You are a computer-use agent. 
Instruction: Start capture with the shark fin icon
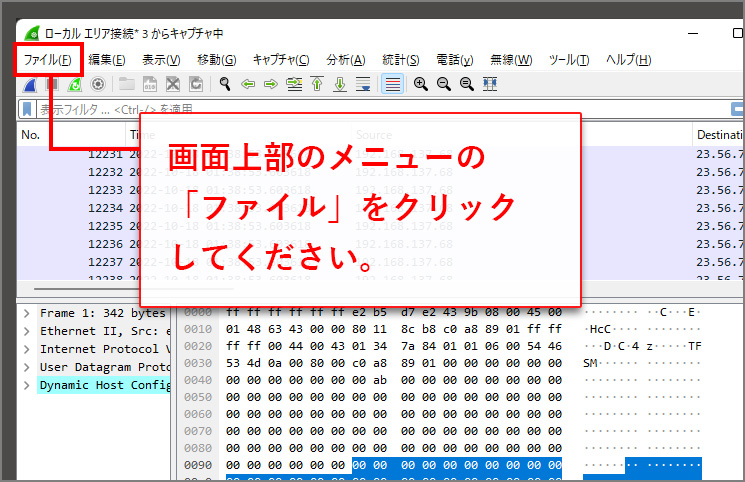[x=30, y=85]
